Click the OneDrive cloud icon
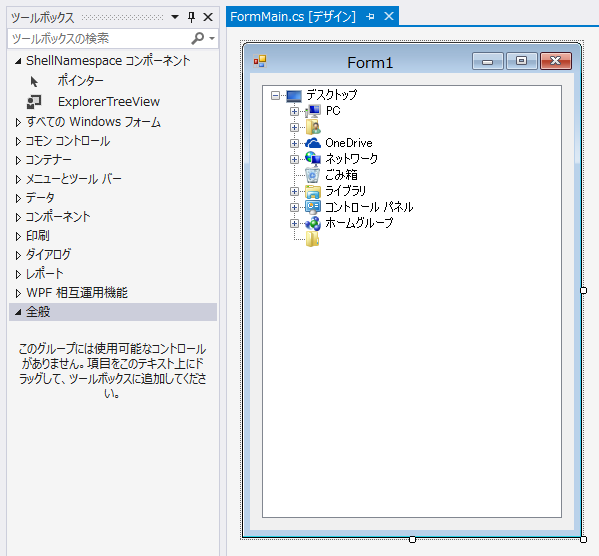This screenshot has height=556, width=599. pyautogui.click(x=313, y=143)
